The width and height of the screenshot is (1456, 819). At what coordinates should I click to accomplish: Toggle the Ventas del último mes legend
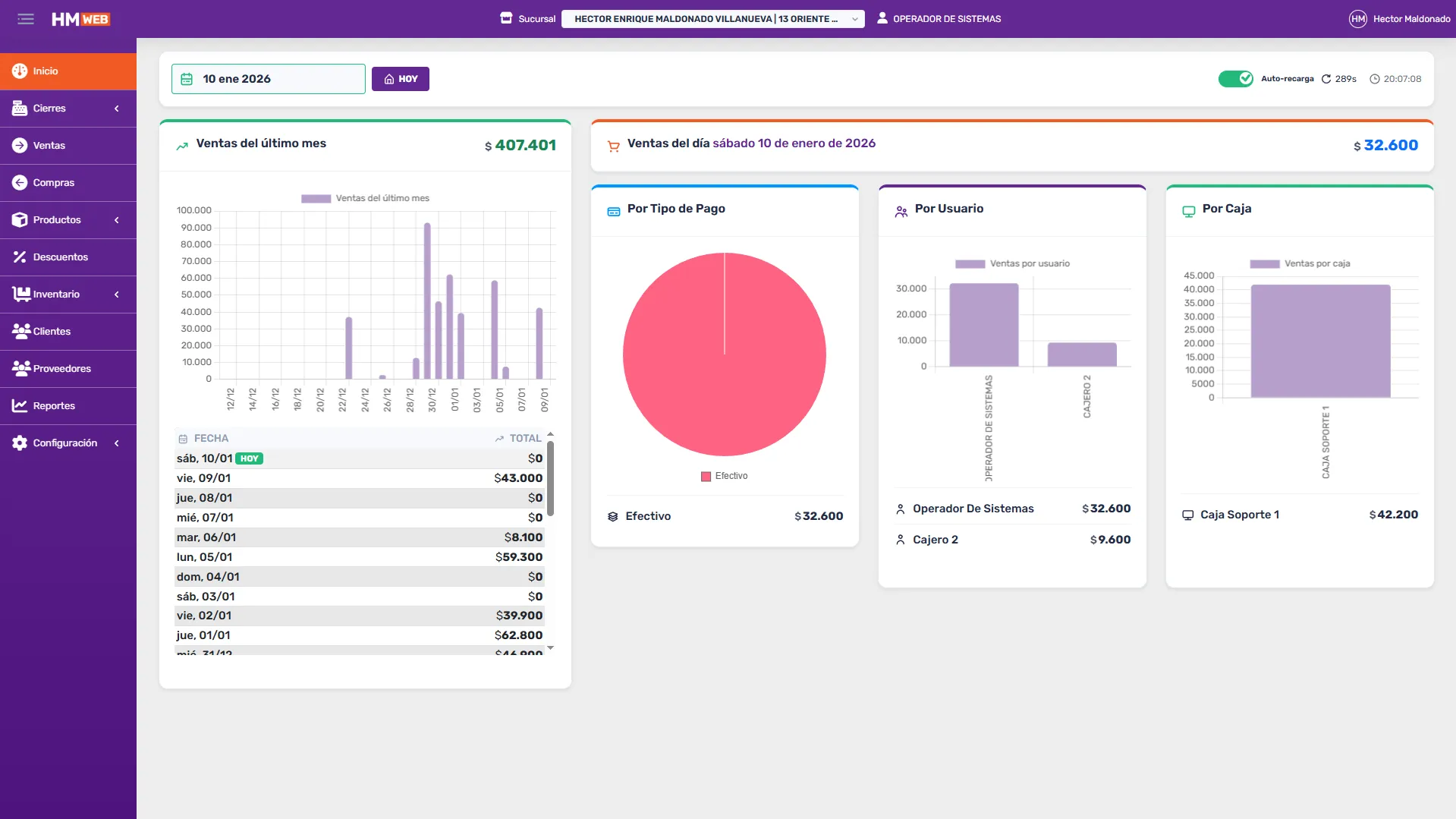pyautogui.click(x=365, y=198)
